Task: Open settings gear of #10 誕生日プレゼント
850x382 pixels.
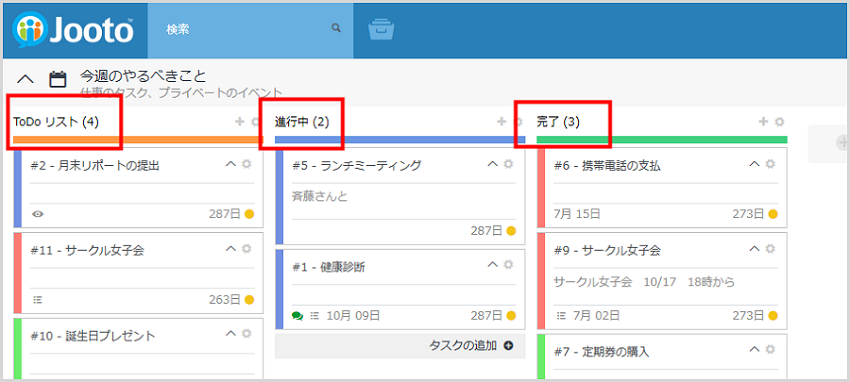Action: pyautogui.click(x=247, y=333)
